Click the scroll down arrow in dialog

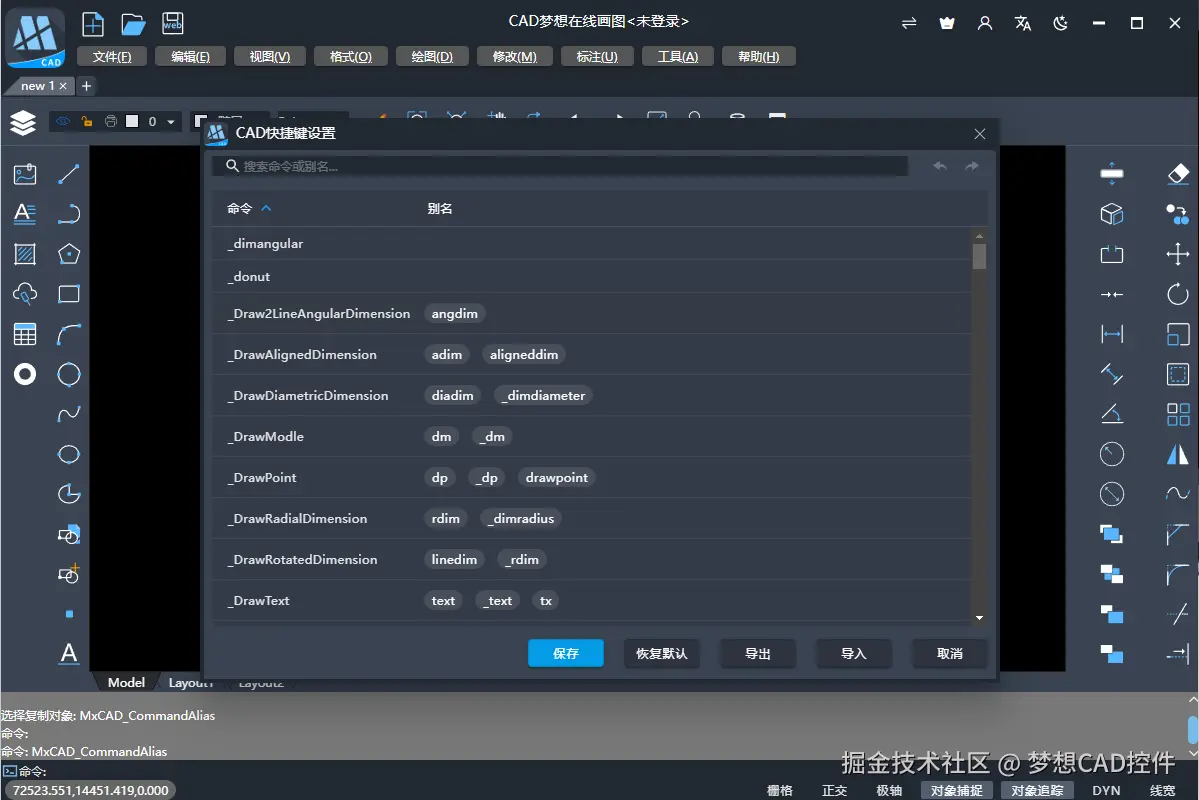980,618
